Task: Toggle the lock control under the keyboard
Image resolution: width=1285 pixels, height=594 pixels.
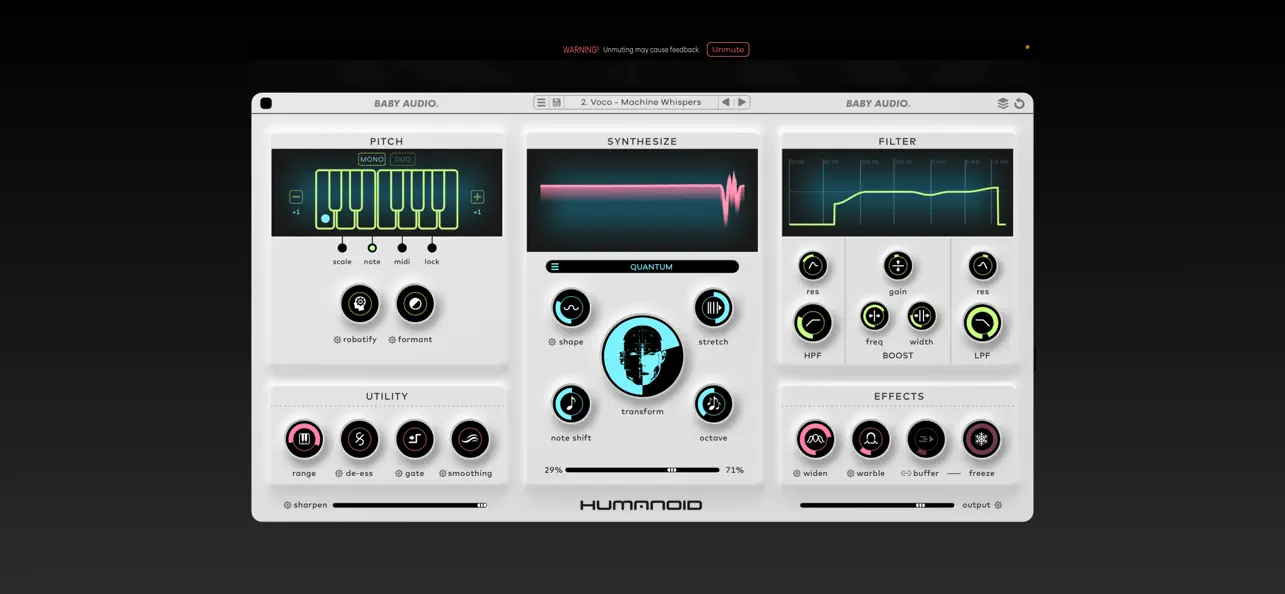Action: (431, 248)
